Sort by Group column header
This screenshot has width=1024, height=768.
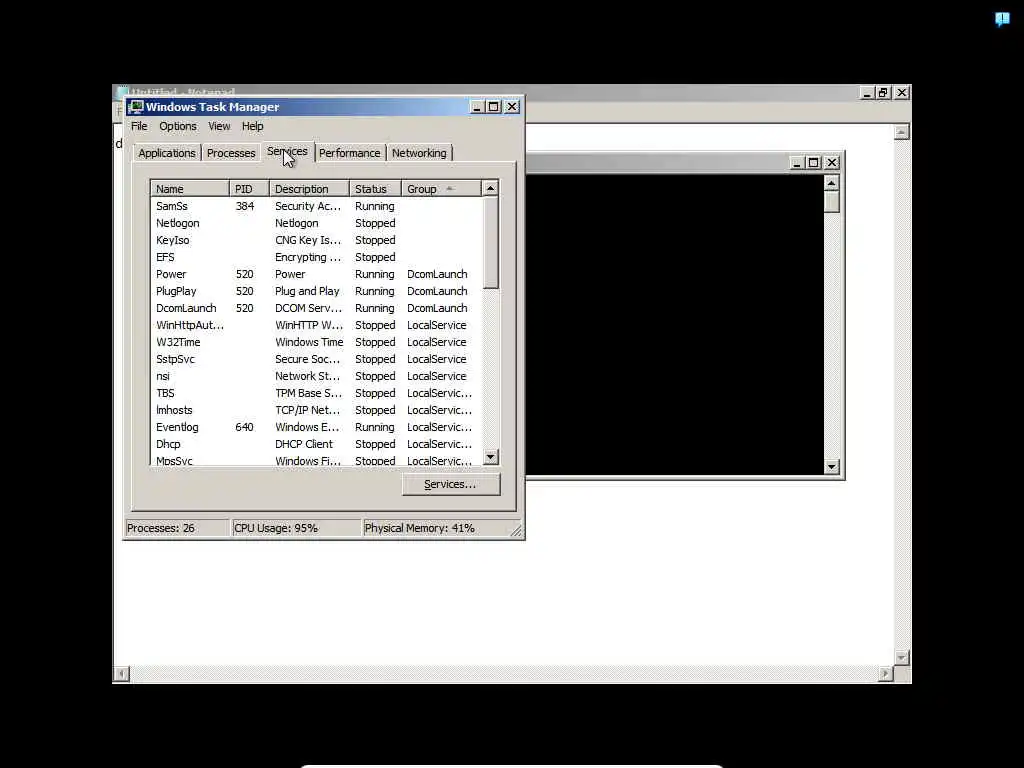[441, 189]
